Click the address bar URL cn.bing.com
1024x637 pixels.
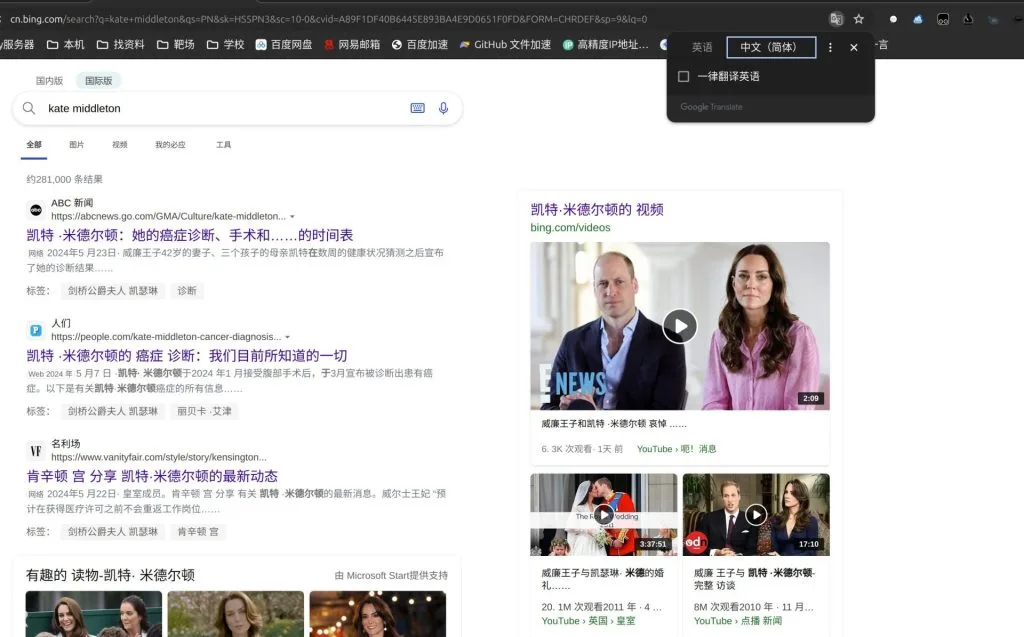328,19
